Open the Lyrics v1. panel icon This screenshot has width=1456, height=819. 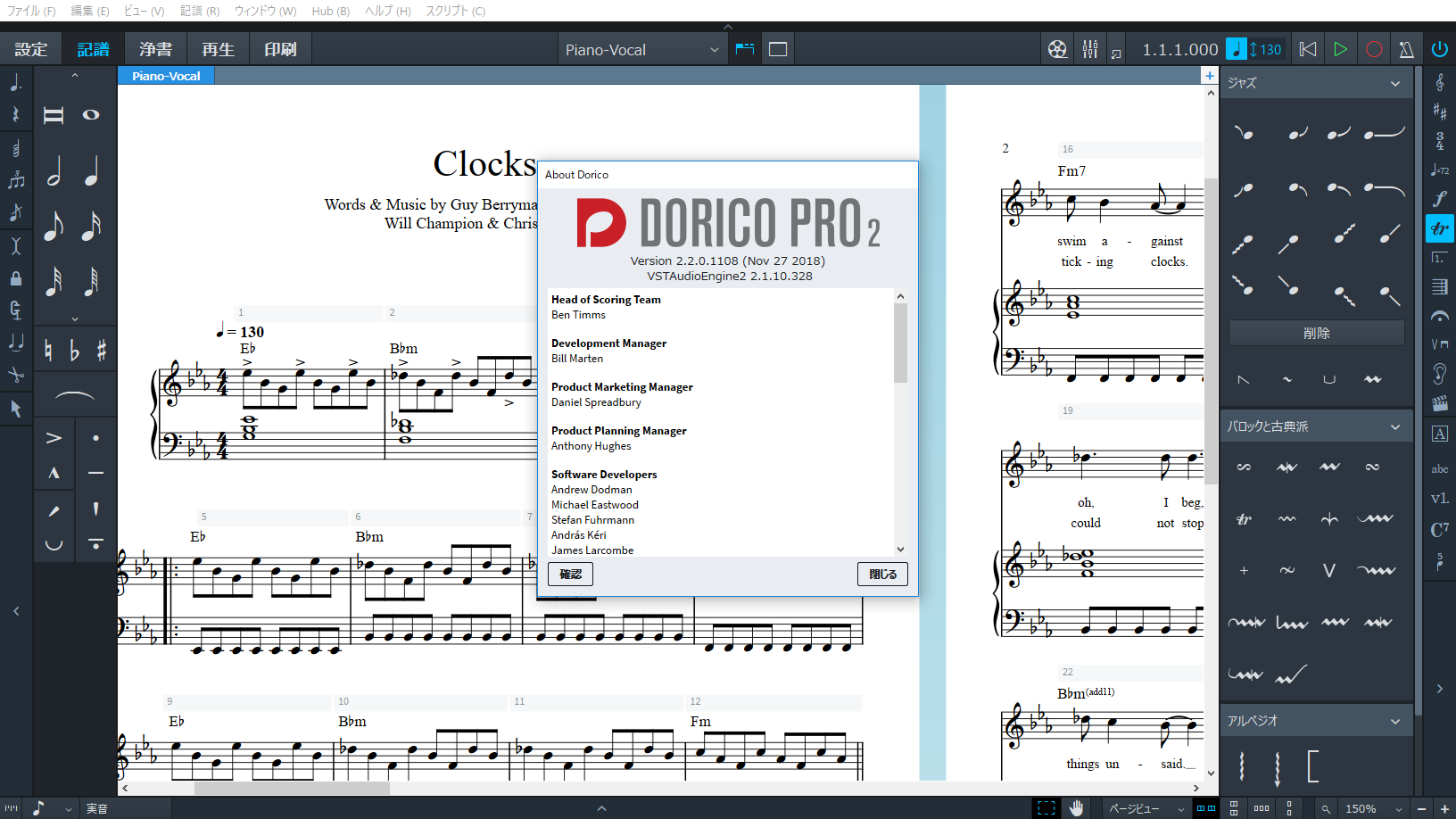point(1440,498)
